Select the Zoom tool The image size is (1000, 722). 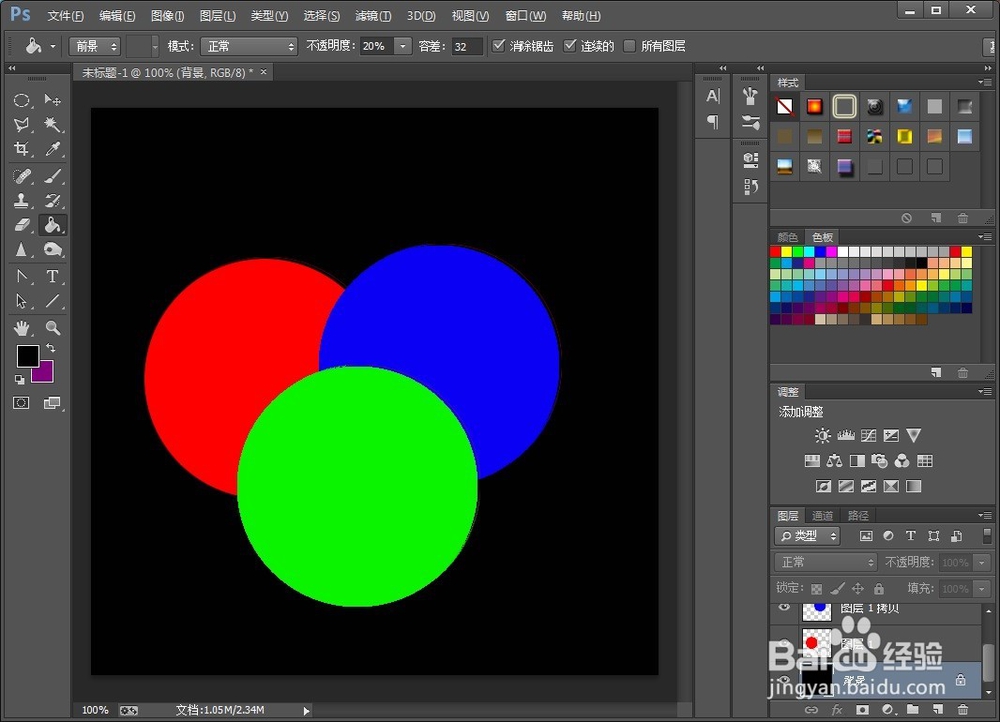tap(52, 328)
